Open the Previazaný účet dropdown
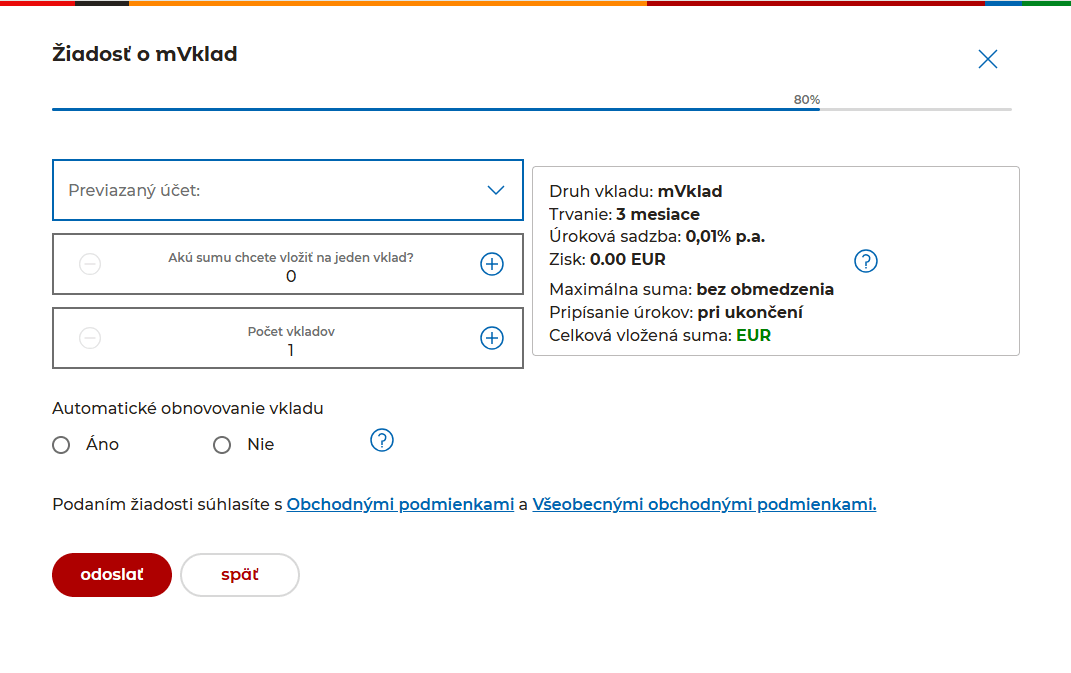Viewport: 1071px width, 673px height. point(270,190)
